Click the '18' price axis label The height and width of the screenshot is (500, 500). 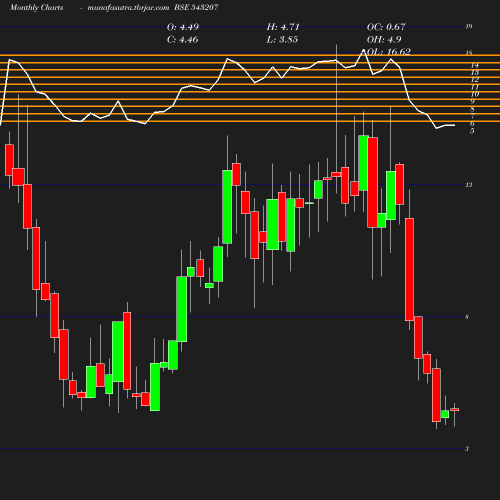tap(469, 53)
